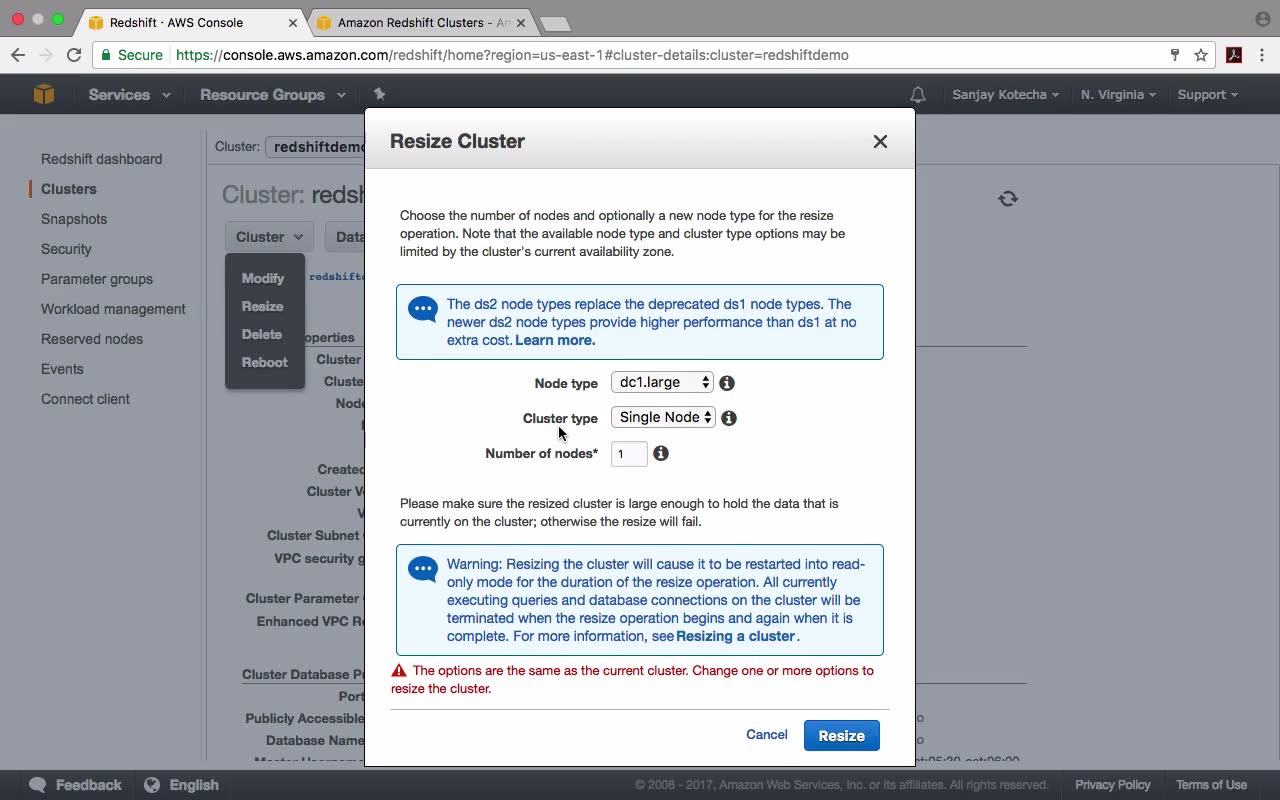Viewport: 1280px width, 800px height.
Task: Open Workload management in the sidebar
Action: tap(113, 309)
